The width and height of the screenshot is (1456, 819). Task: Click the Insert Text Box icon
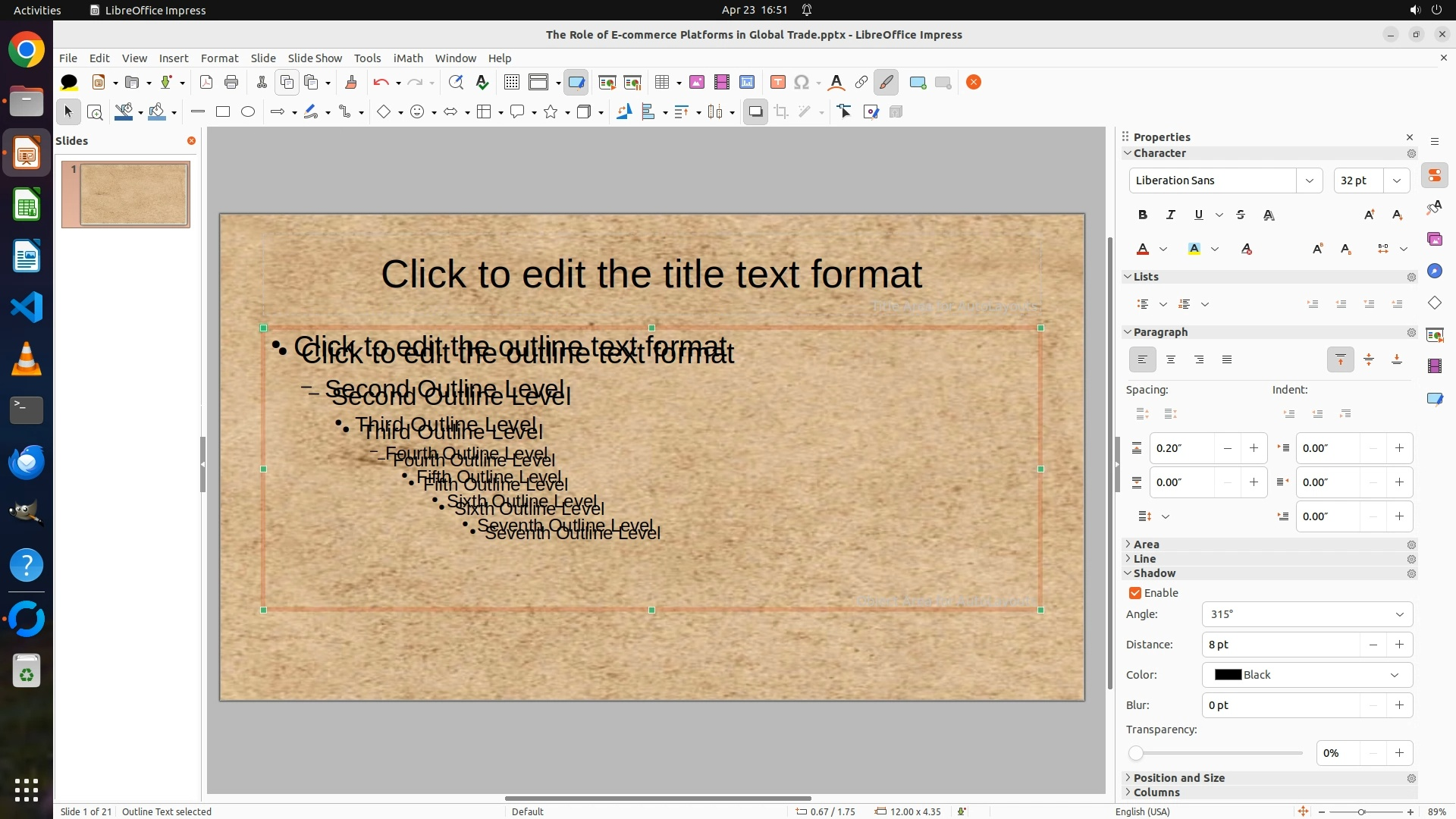point(777,82)
